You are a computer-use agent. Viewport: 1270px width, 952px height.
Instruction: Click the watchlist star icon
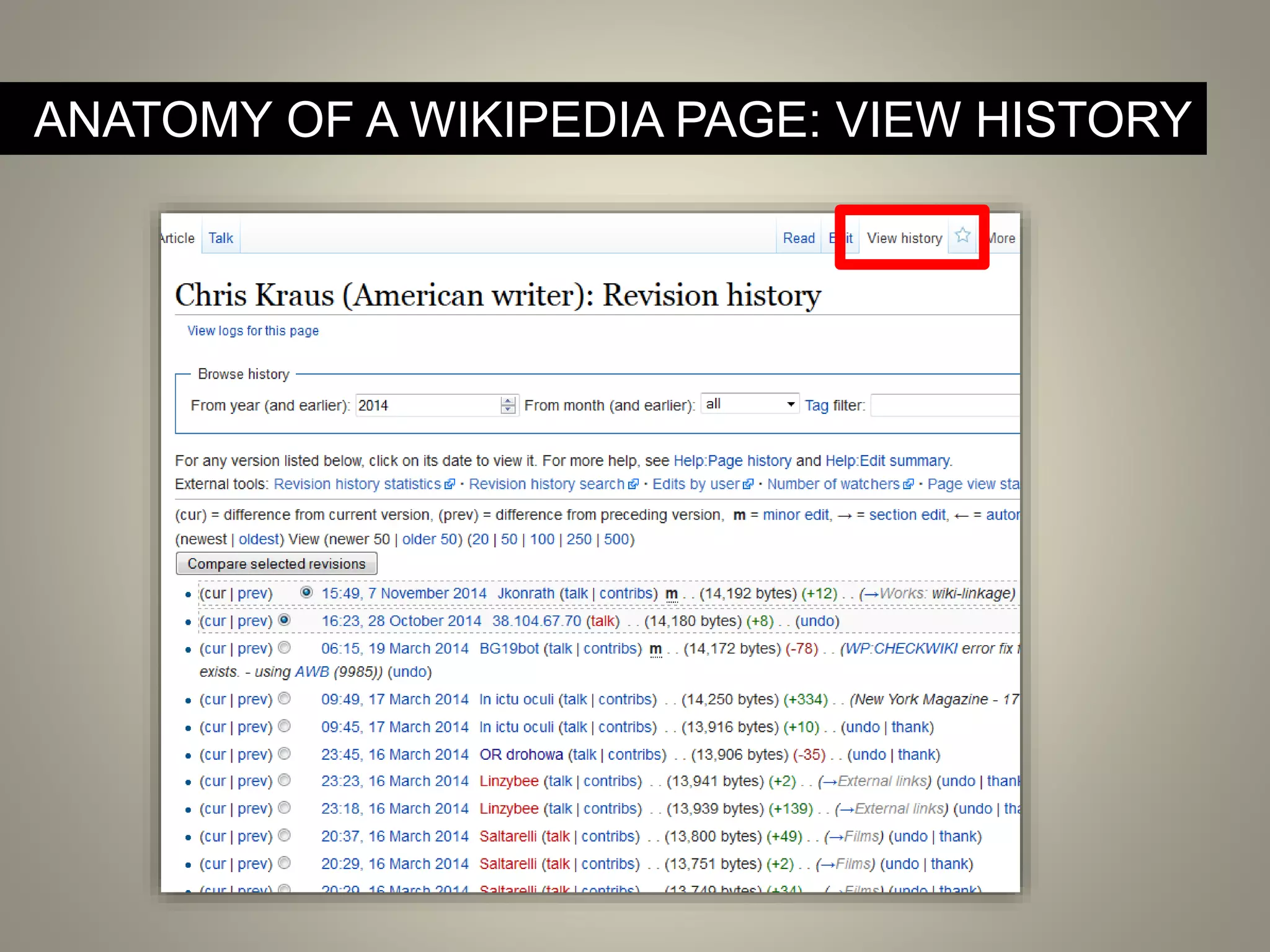tap(962, 236)
